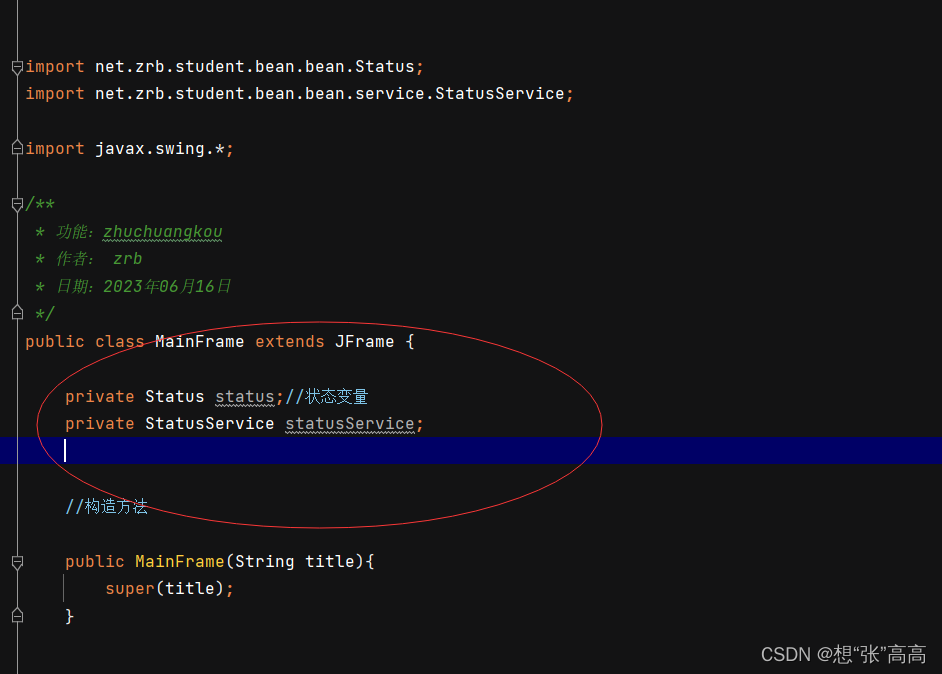Collapse the Javadoc comment fold marker
This screenshot has height=674, width=942.
[x=17, y=205]
